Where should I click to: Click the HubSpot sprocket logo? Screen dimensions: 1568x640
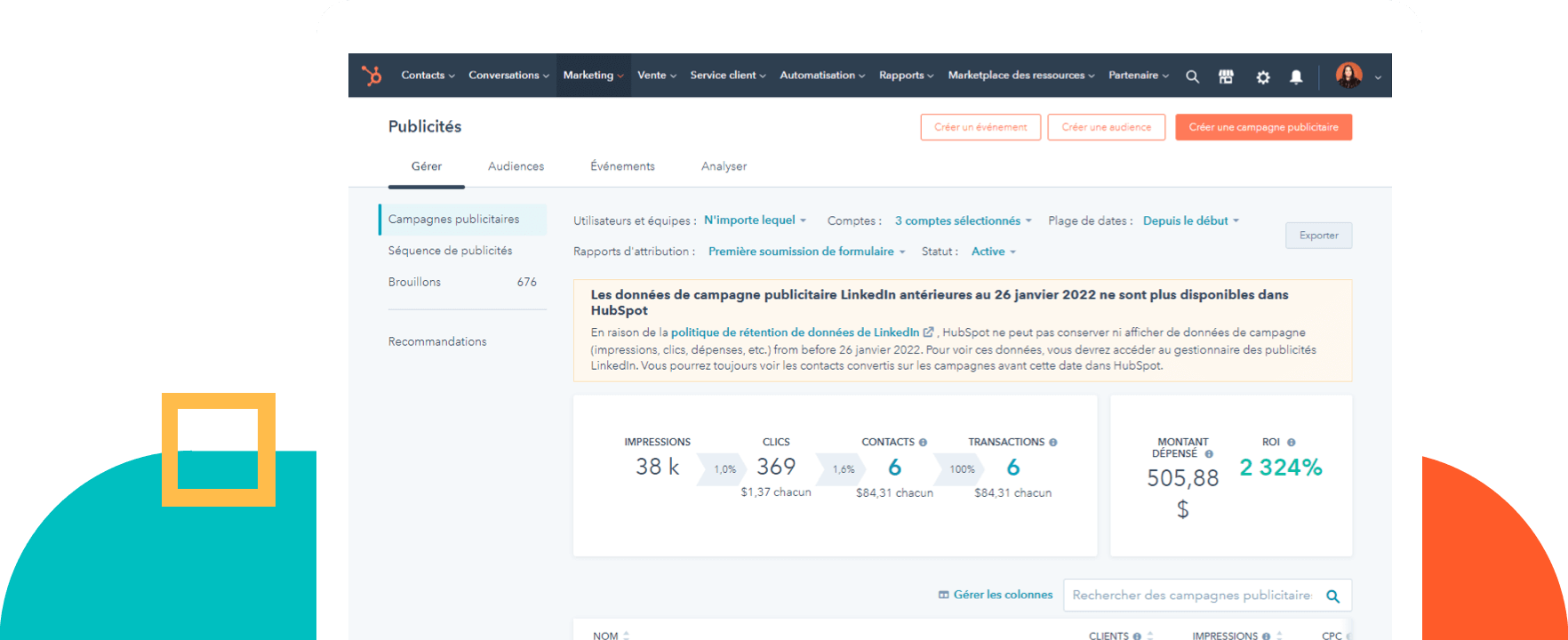point(372,76)
